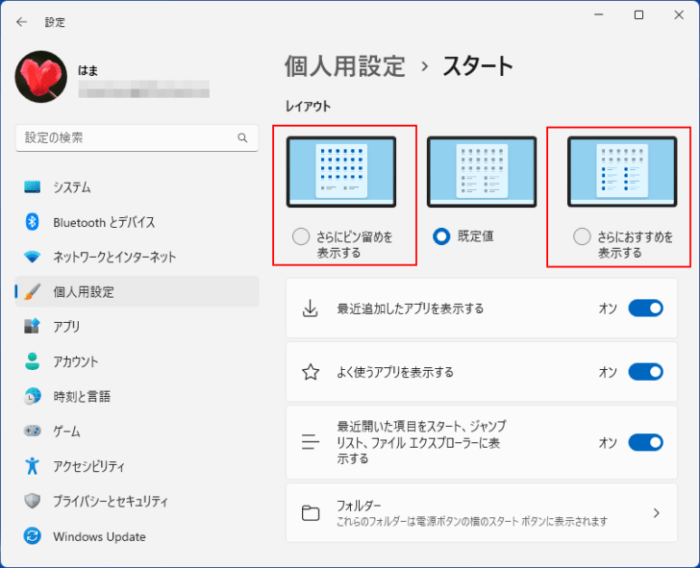Click the アプリ icon
Image resolution: width=700 pixels, height=568 pixels.
click(32, 326)
